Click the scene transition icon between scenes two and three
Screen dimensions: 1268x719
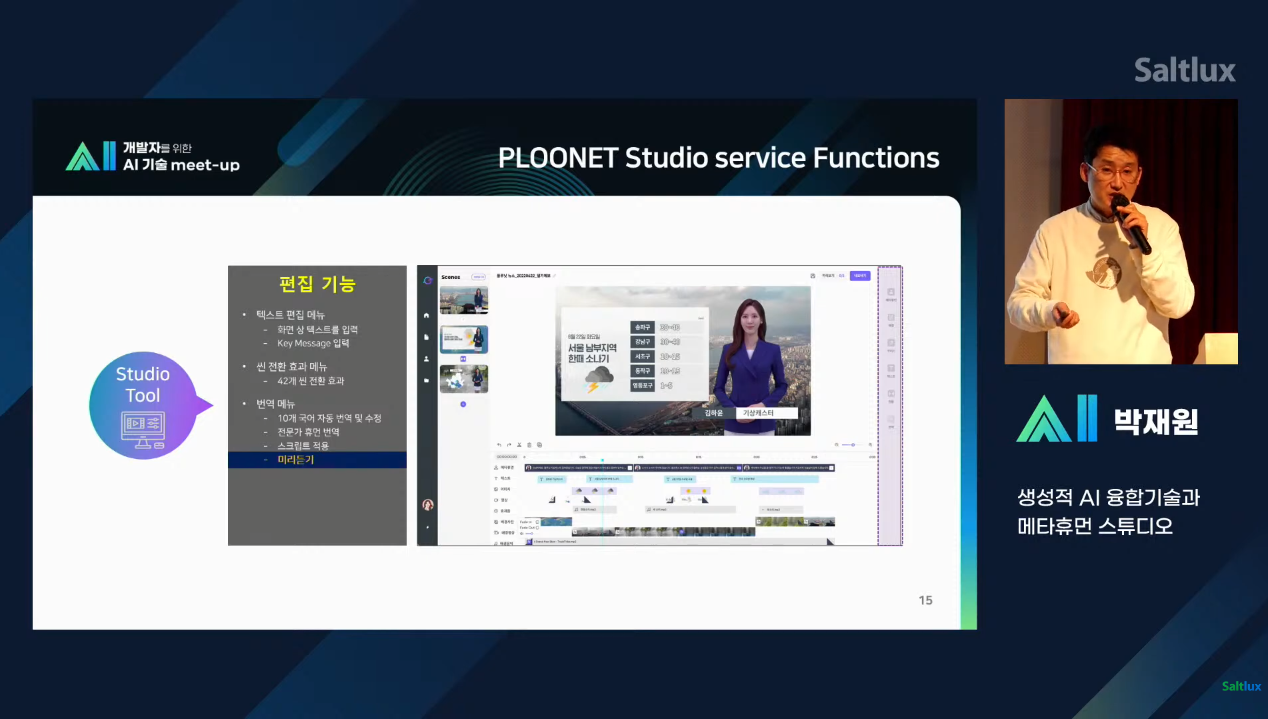click(x=463, y=359)
